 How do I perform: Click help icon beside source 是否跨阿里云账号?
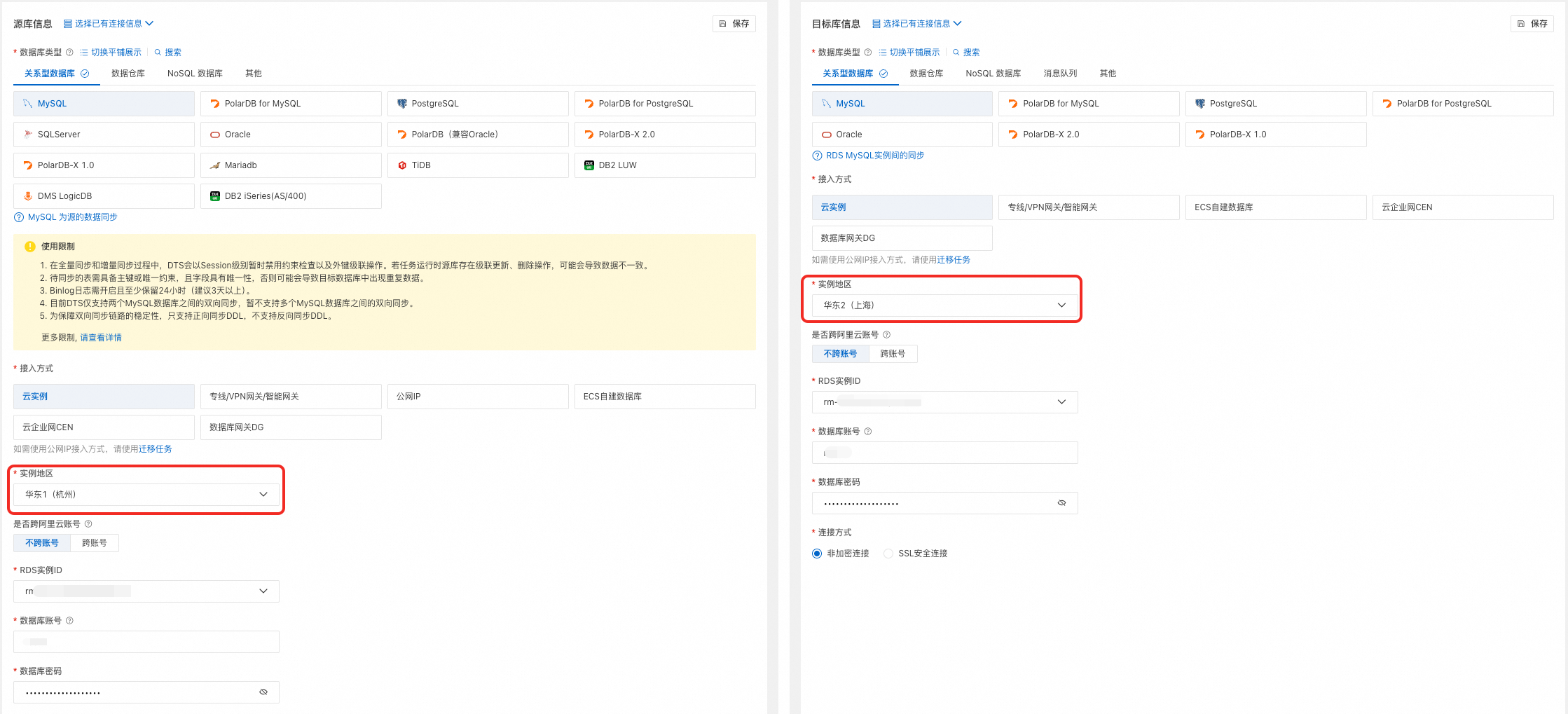pos(88,524)
